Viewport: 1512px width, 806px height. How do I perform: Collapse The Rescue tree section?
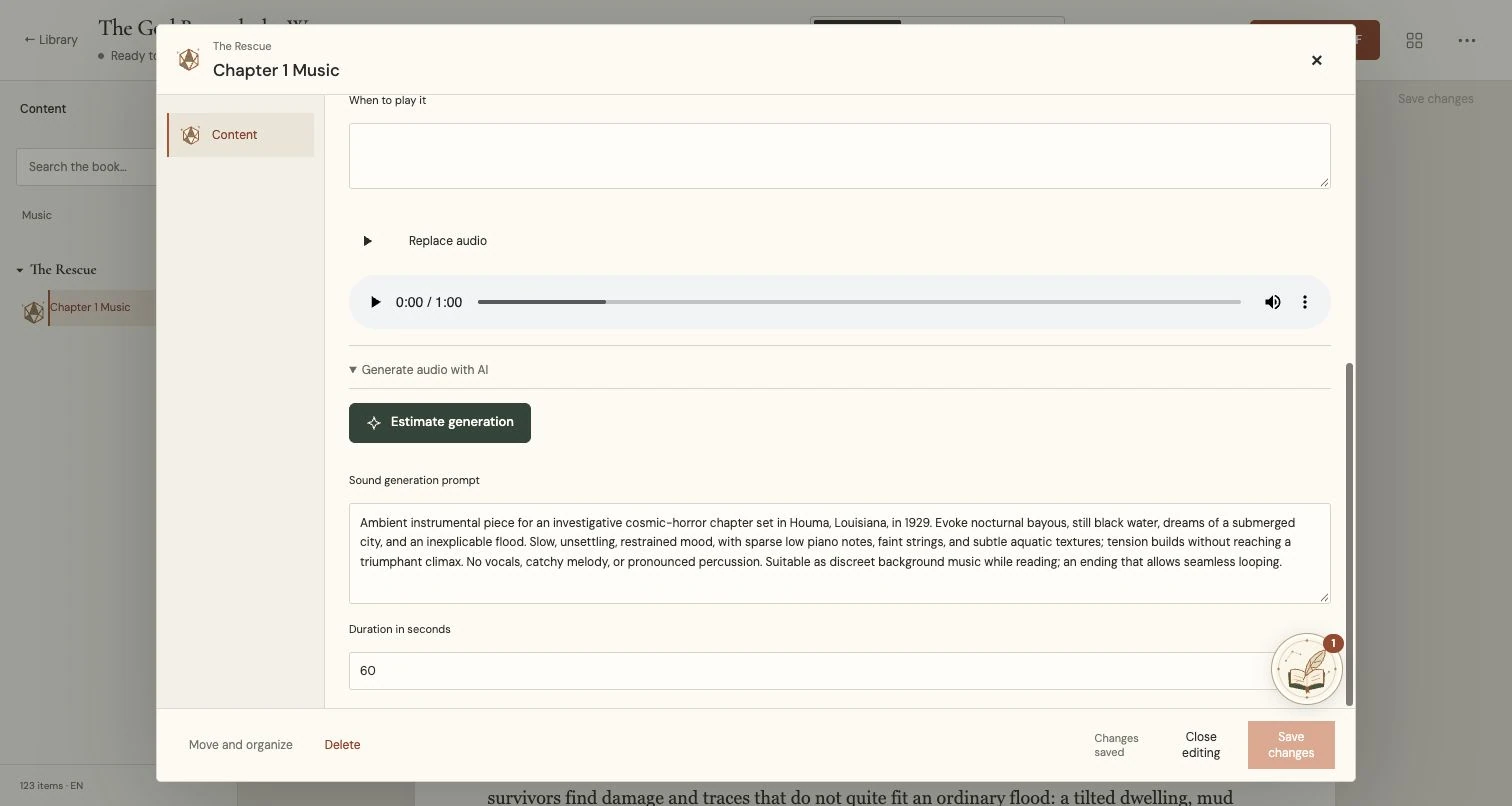(x=20, y=270)
